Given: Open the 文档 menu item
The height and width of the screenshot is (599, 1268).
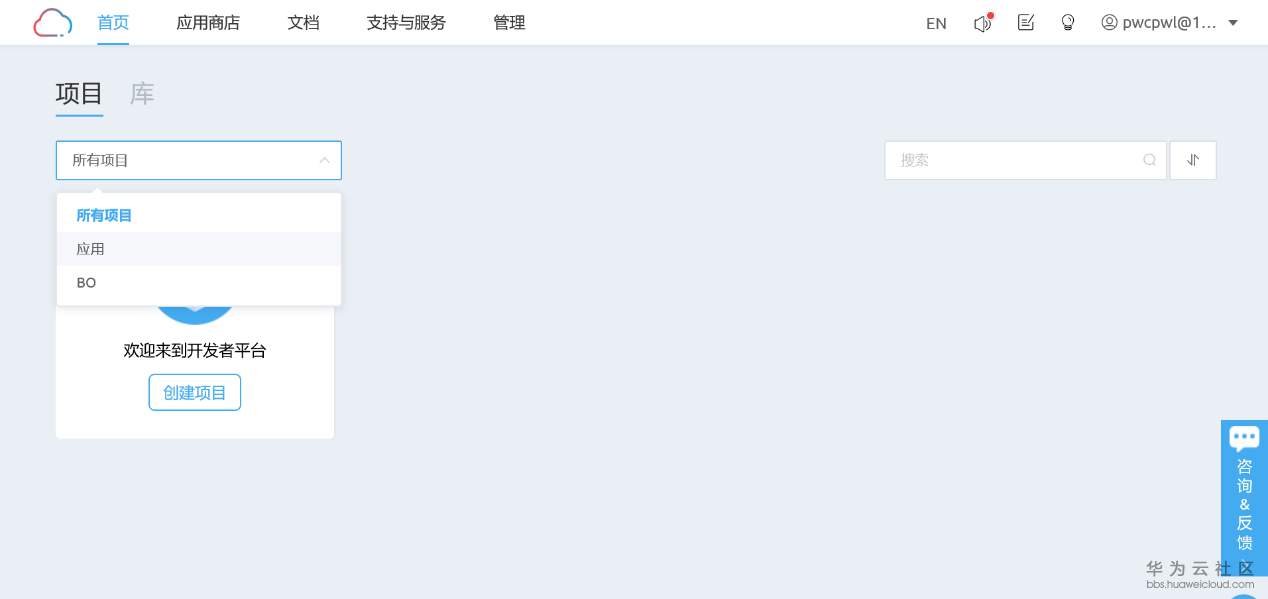Looking at the screenshot, I should (303, 22).
